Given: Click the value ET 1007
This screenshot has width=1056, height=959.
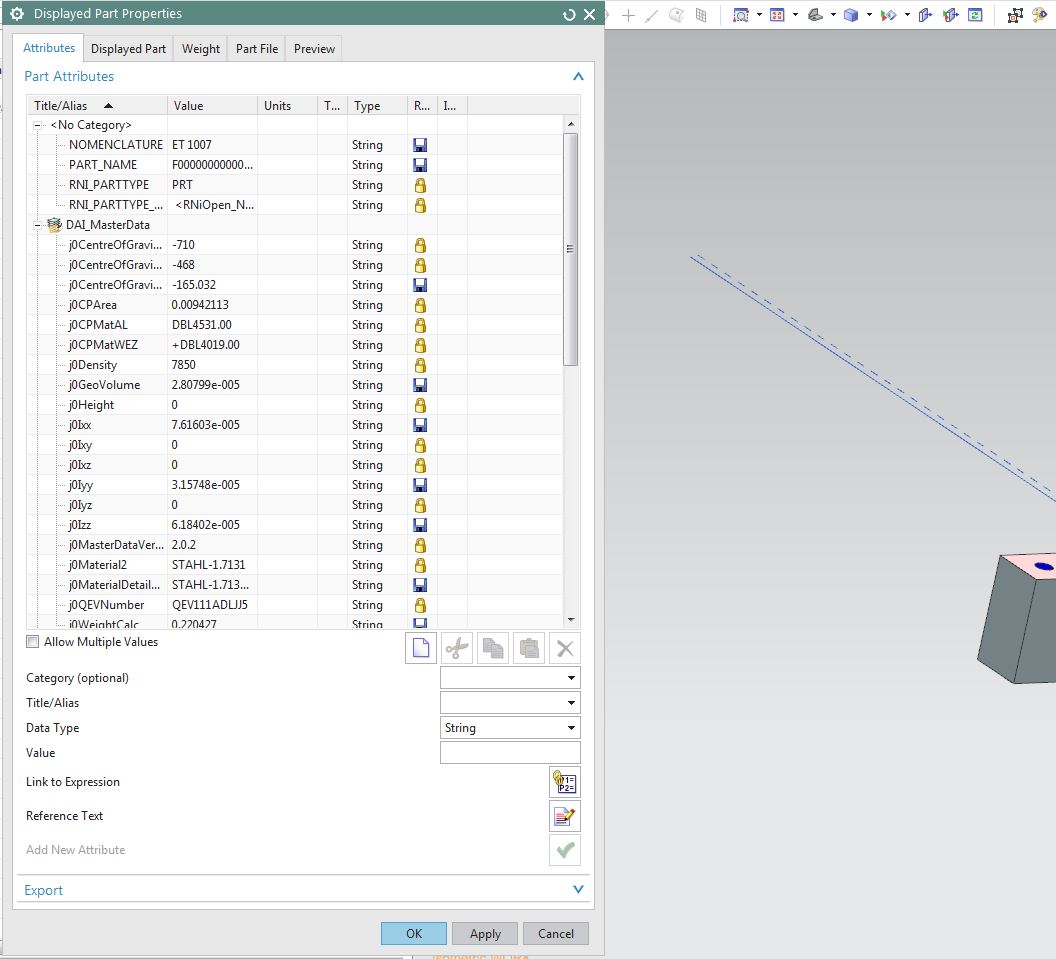Looking at the screenshot, I should click(x=191, y=145).
